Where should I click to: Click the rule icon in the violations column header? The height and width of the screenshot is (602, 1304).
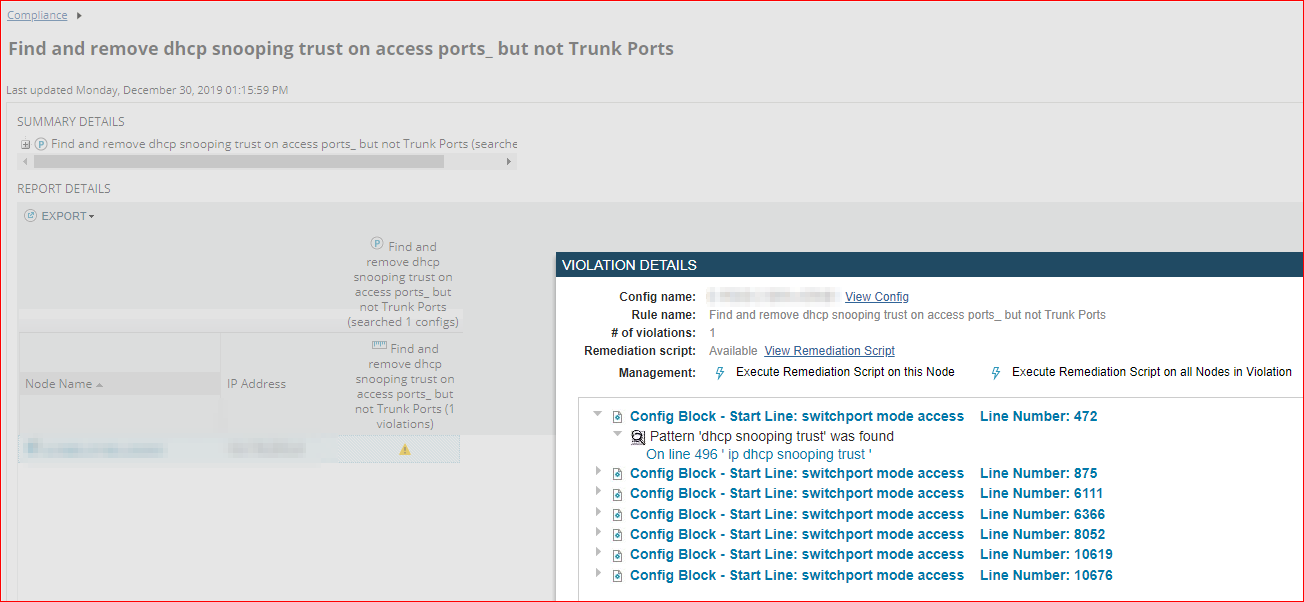[379, 346]
